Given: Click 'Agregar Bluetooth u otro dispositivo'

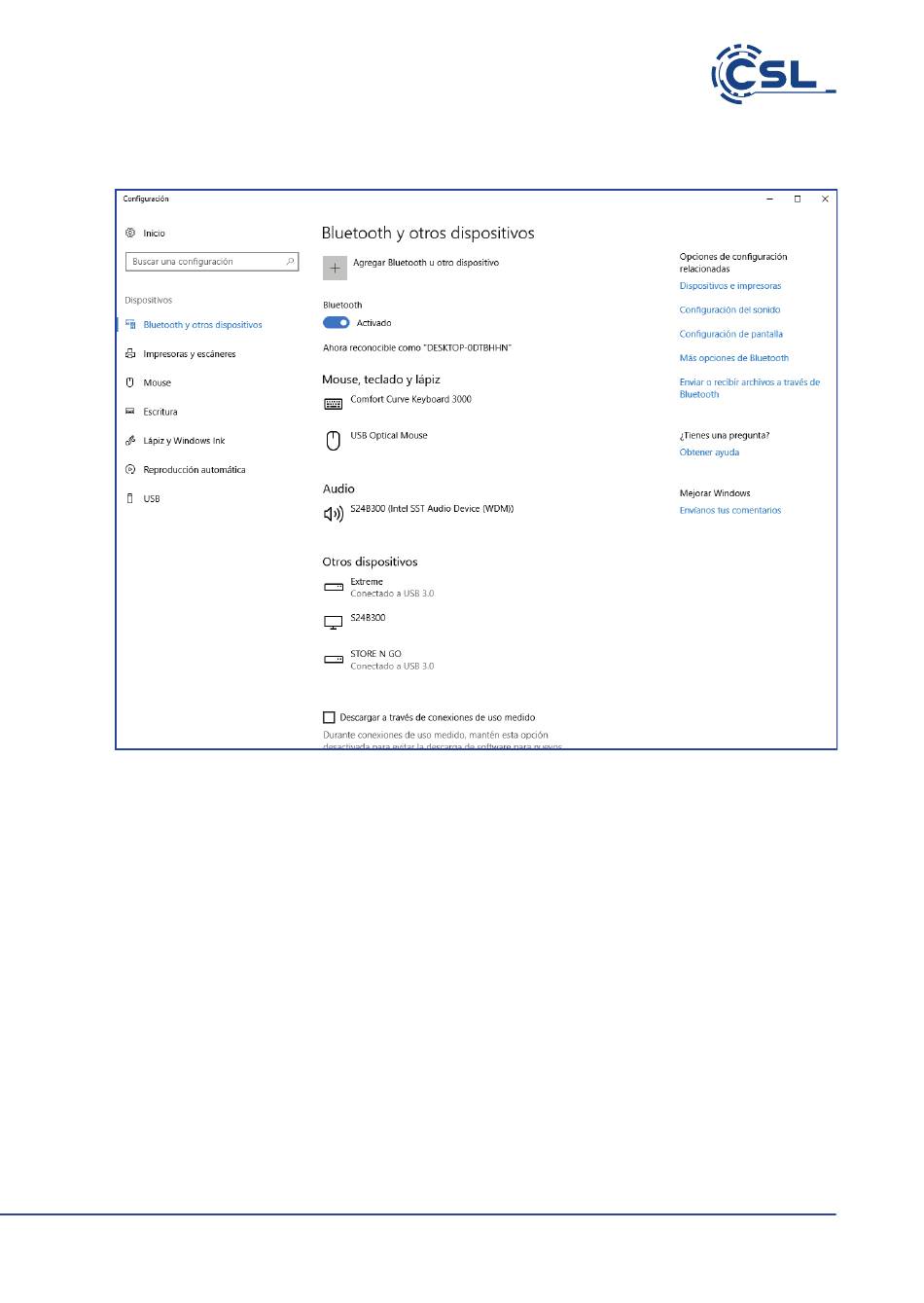Looking at the screenshot, I should click(426, 263).
